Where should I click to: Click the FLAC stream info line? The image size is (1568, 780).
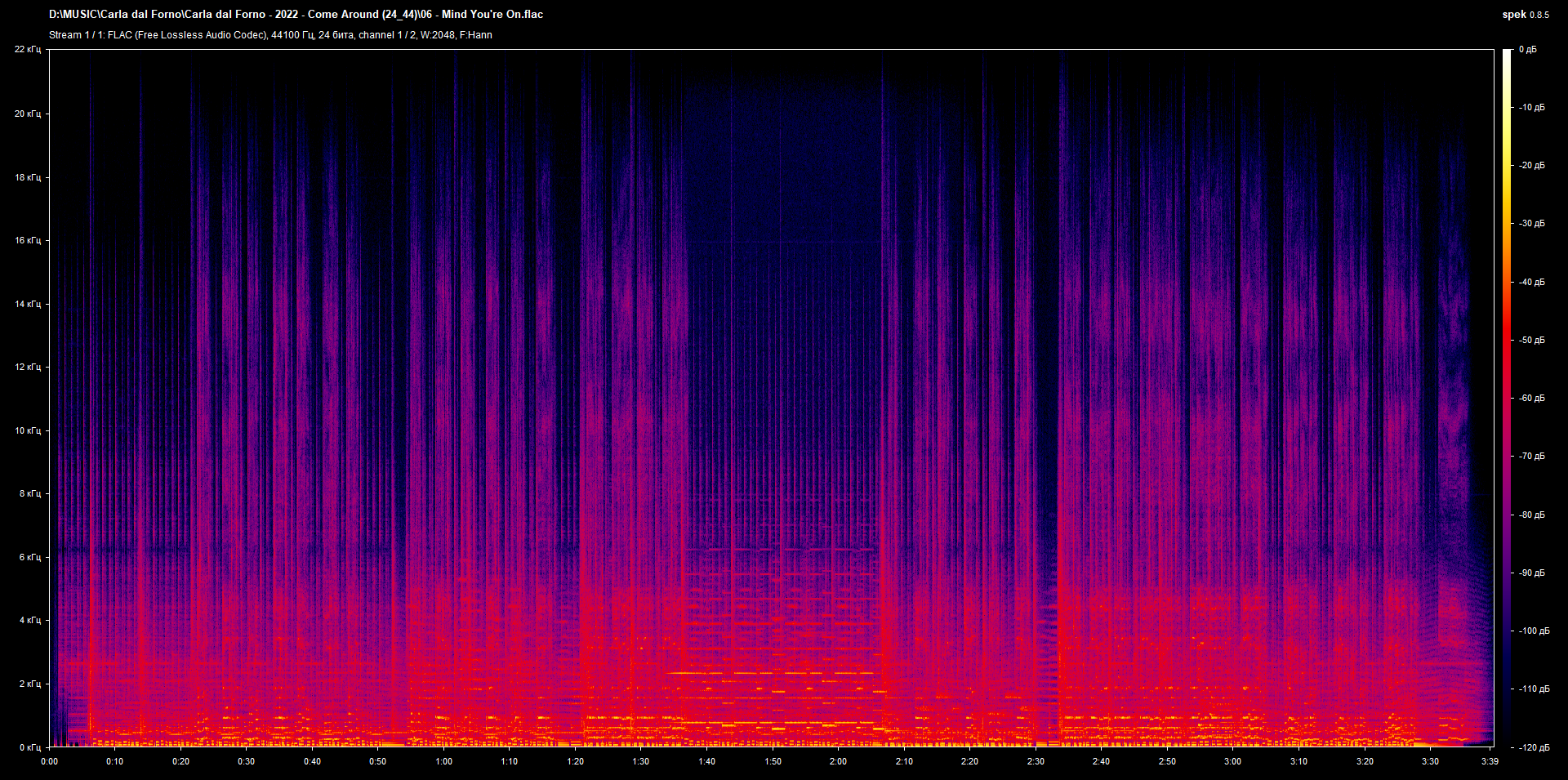[270, 35]
